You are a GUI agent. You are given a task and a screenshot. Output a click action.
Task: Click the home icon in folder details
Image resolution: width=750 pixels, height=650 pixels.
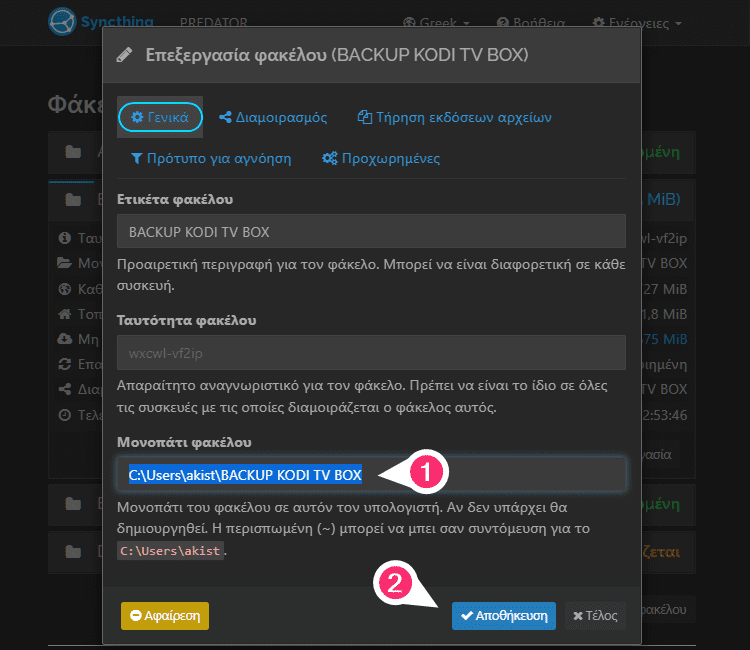(65, 314)
